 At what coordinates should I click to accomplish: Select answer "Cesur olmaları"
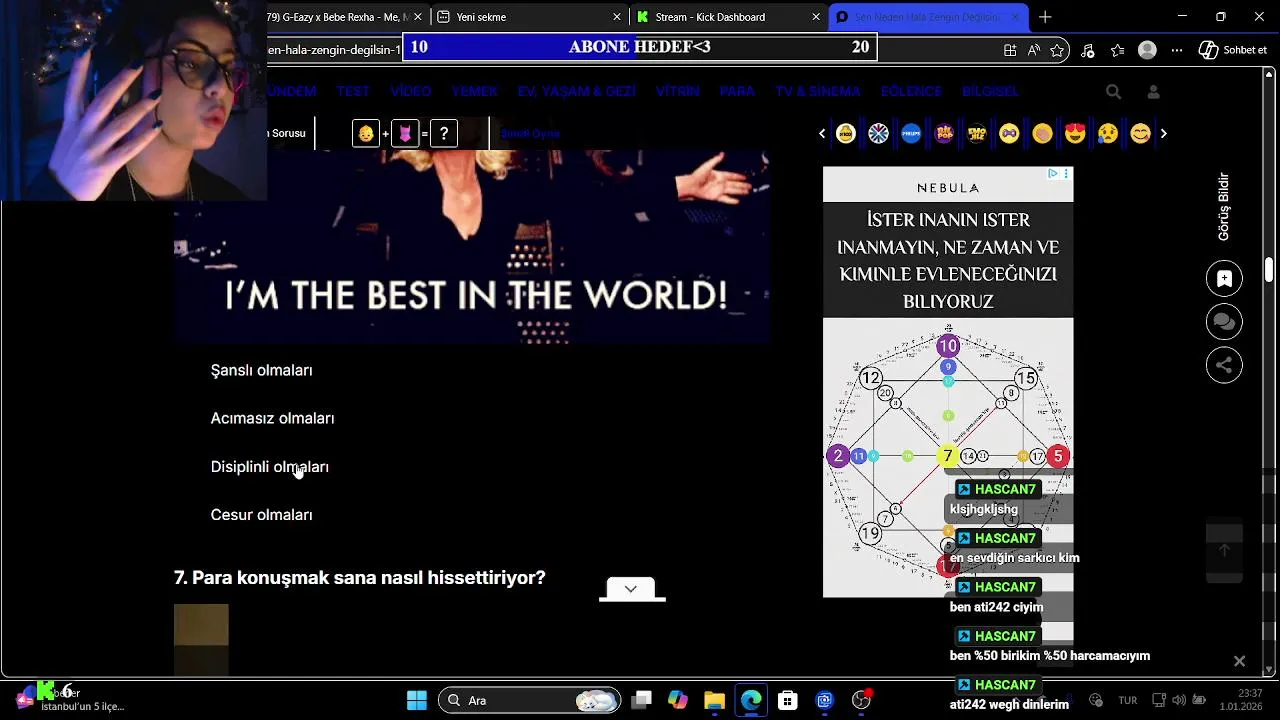[261, 515]
